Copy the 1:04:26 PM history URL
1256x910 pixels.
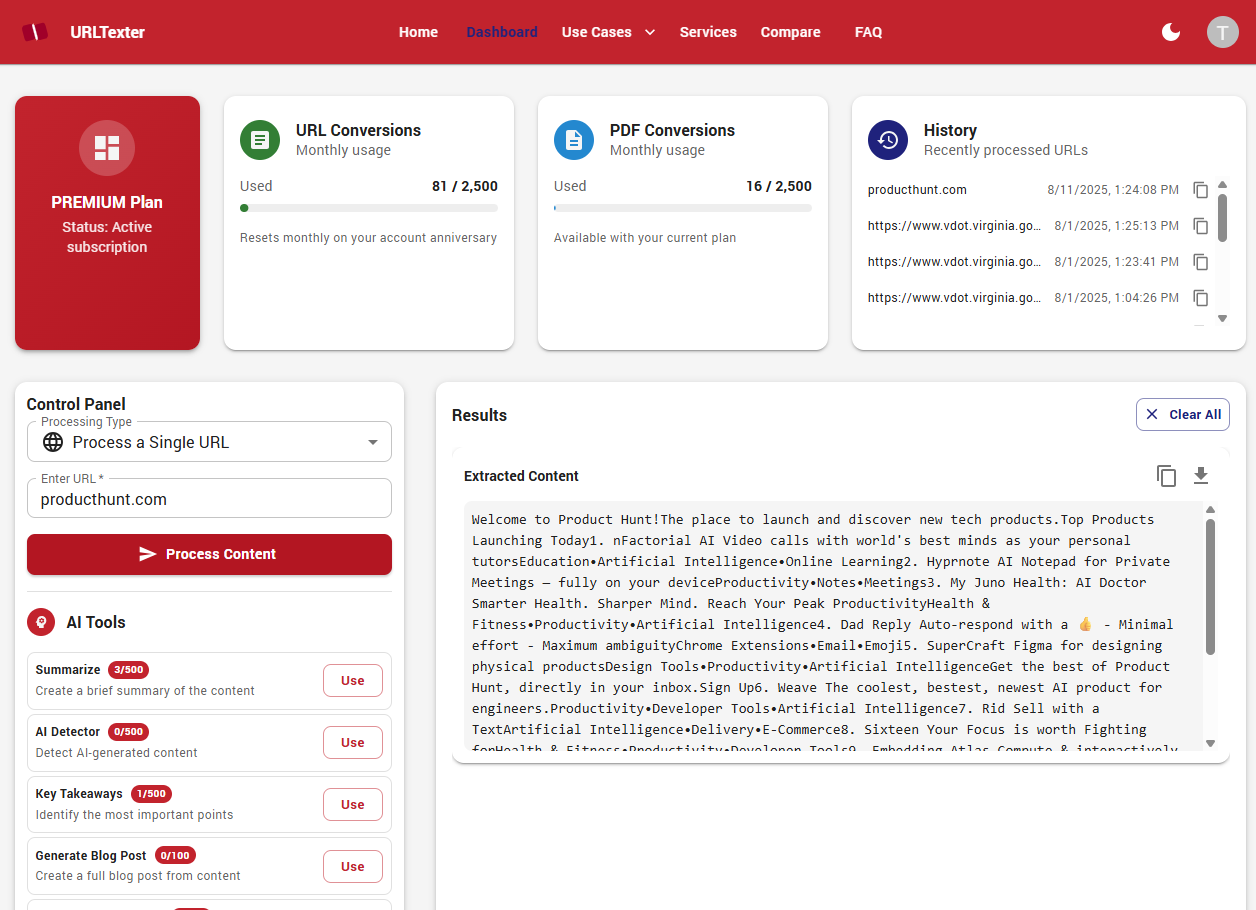click(x=1201, y=298)
